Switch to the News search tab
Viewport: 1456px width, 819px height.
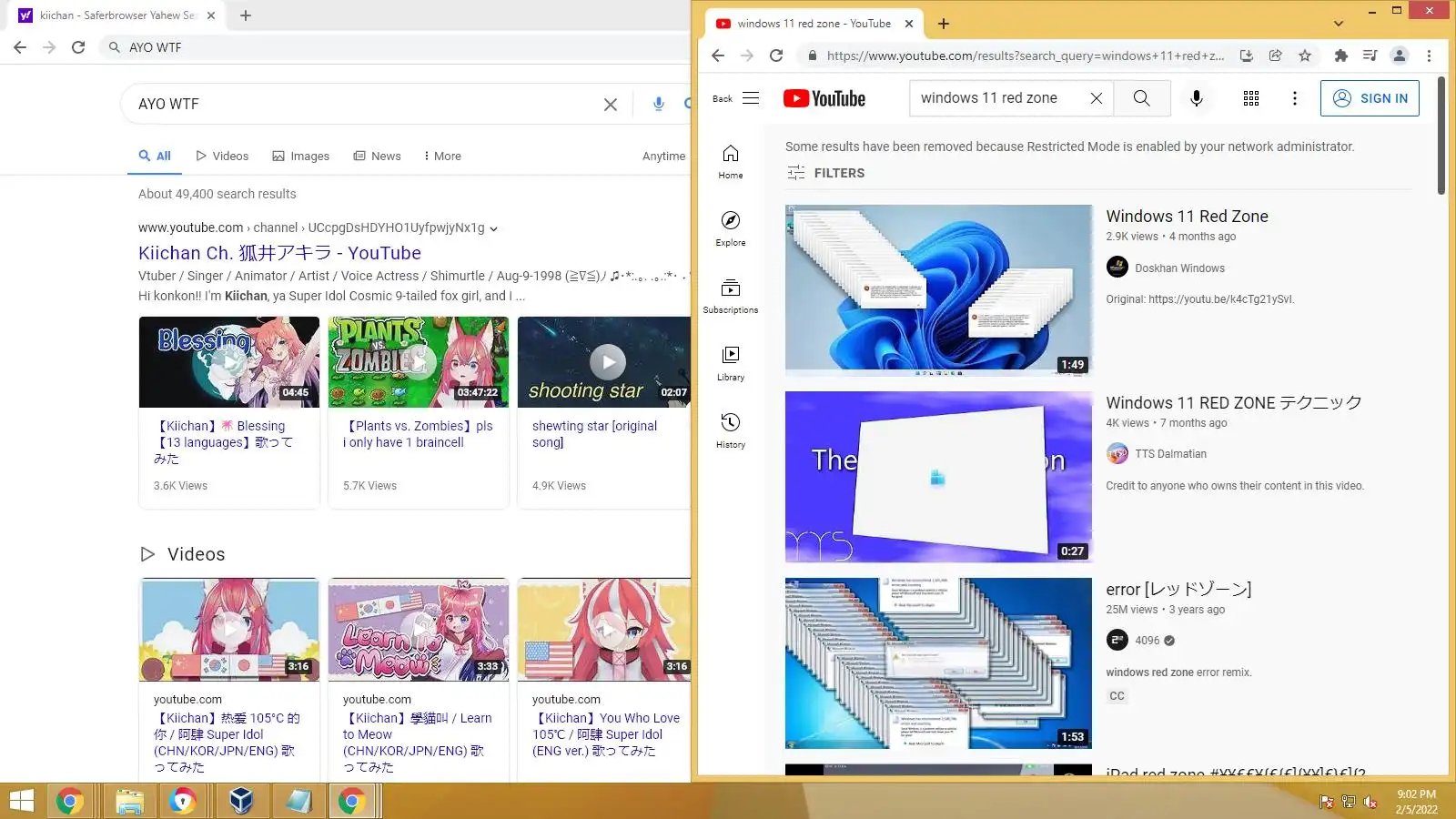click(x=377, y=157)
